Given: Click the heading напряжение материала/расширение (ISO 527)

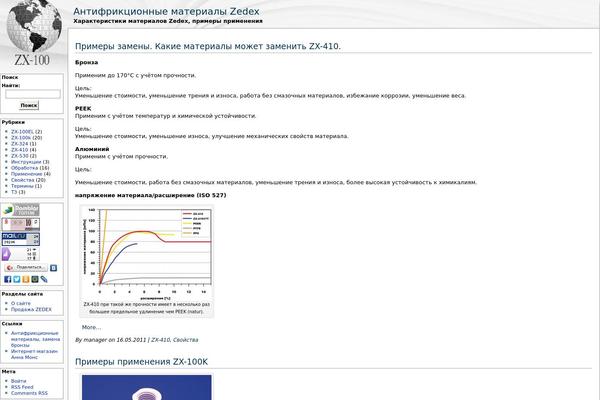Looking at the screenshot, I should (150, 196).
